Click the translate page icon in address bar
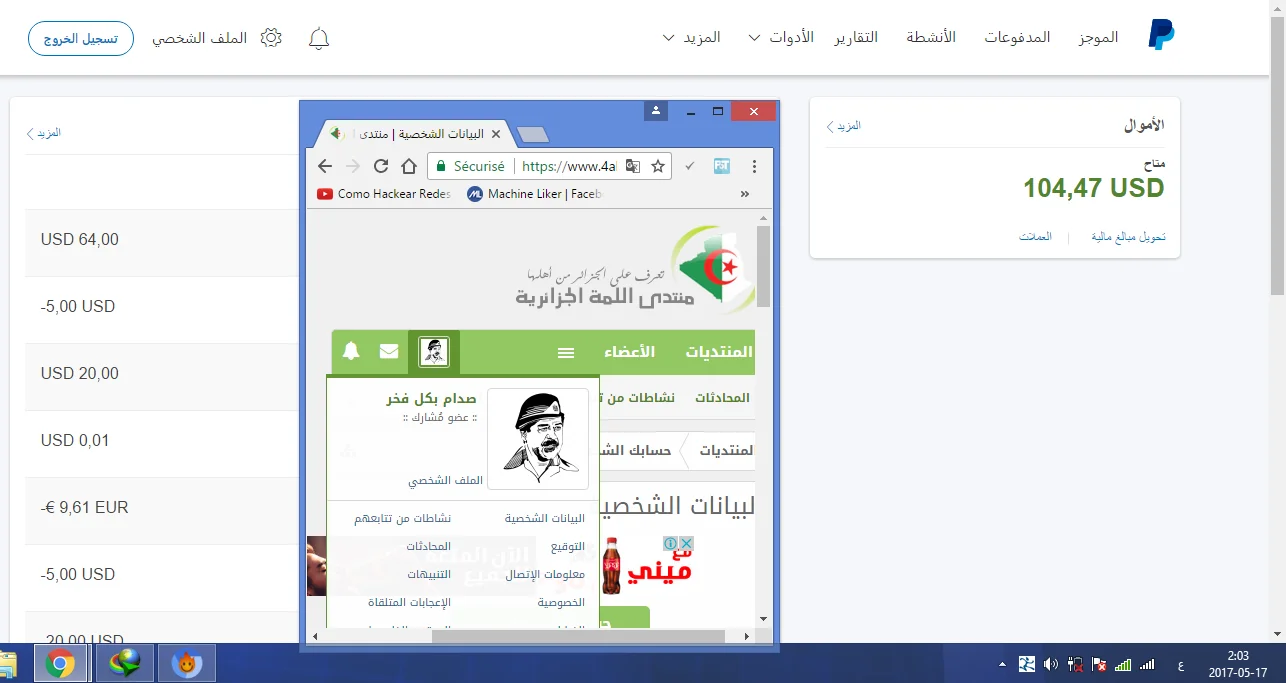1286x683 pixels. 633,166
